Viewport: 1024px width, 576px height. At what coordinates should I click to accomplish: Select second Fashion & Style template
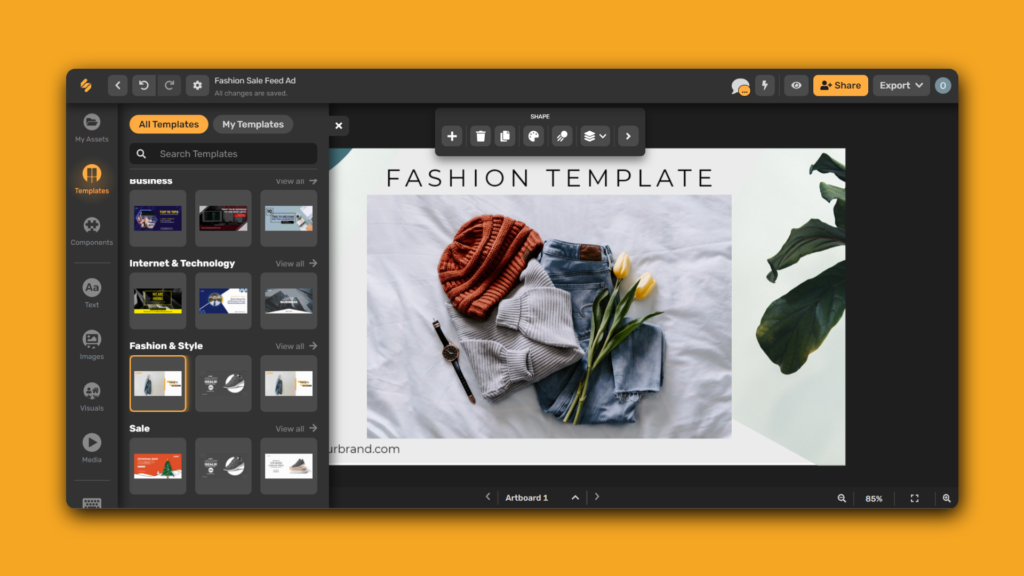point(223,383)
